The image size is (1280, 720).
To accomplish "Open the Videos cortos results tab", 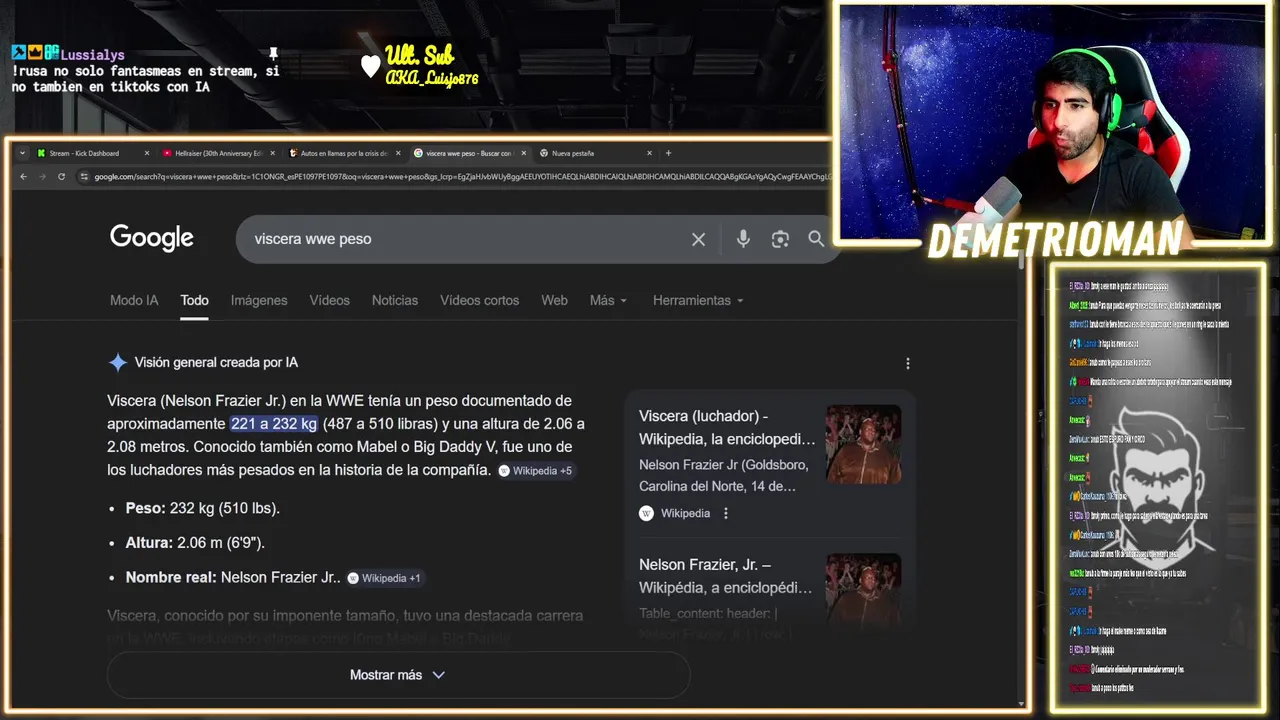I will point(479,300).
